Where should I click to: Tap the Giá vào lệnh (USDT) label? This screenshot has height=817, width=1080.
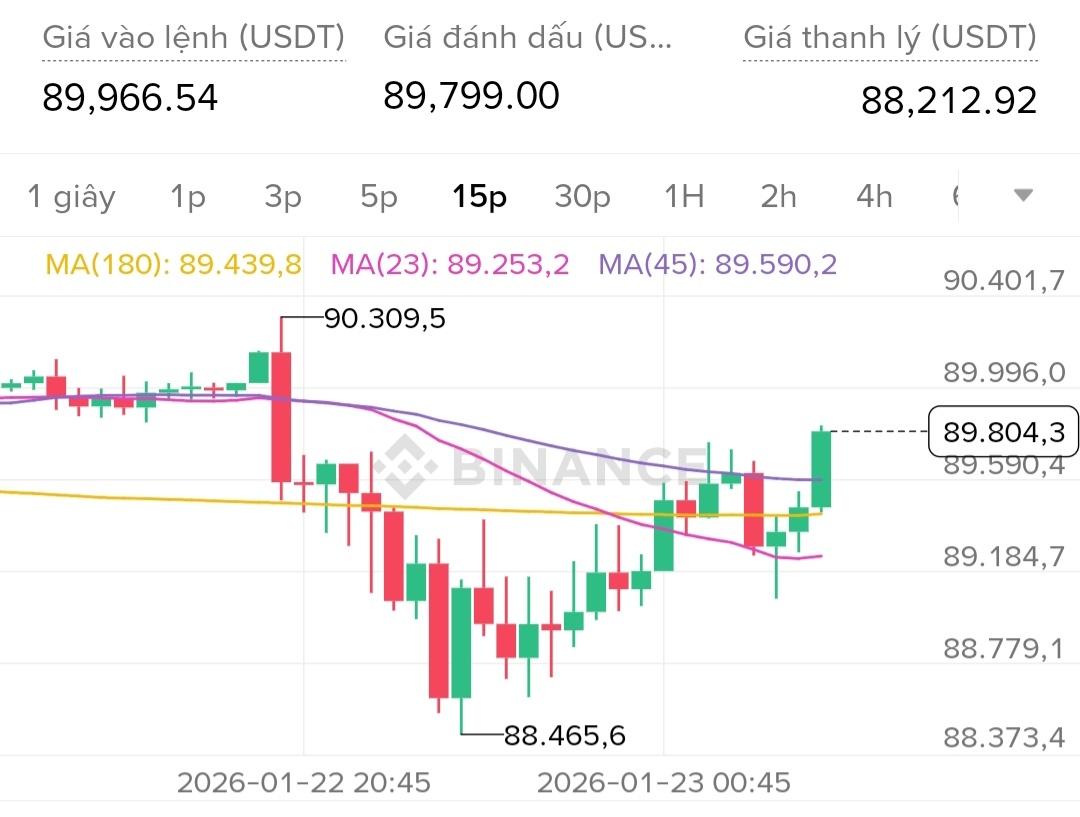coord(193,38)
